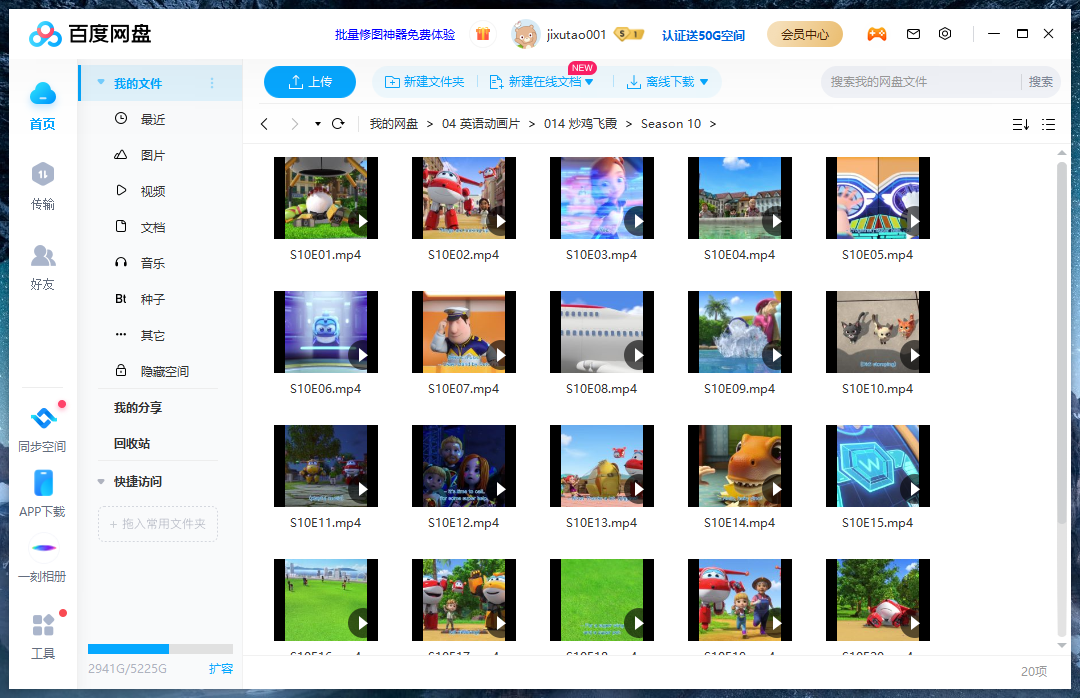Open 认证送50G空间 link

tap(703, 35)
